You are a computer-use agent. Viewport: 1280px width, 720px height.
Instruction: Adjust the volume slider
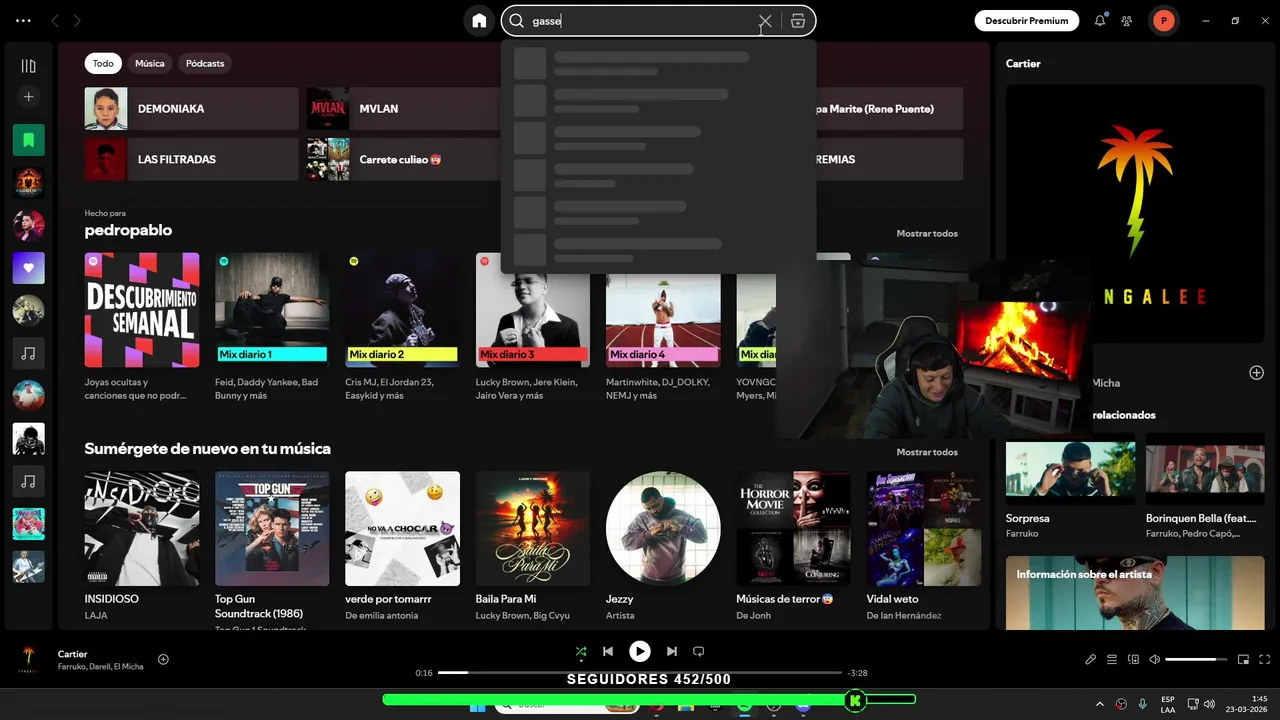pyautogui.click(x=1196, y=659)
